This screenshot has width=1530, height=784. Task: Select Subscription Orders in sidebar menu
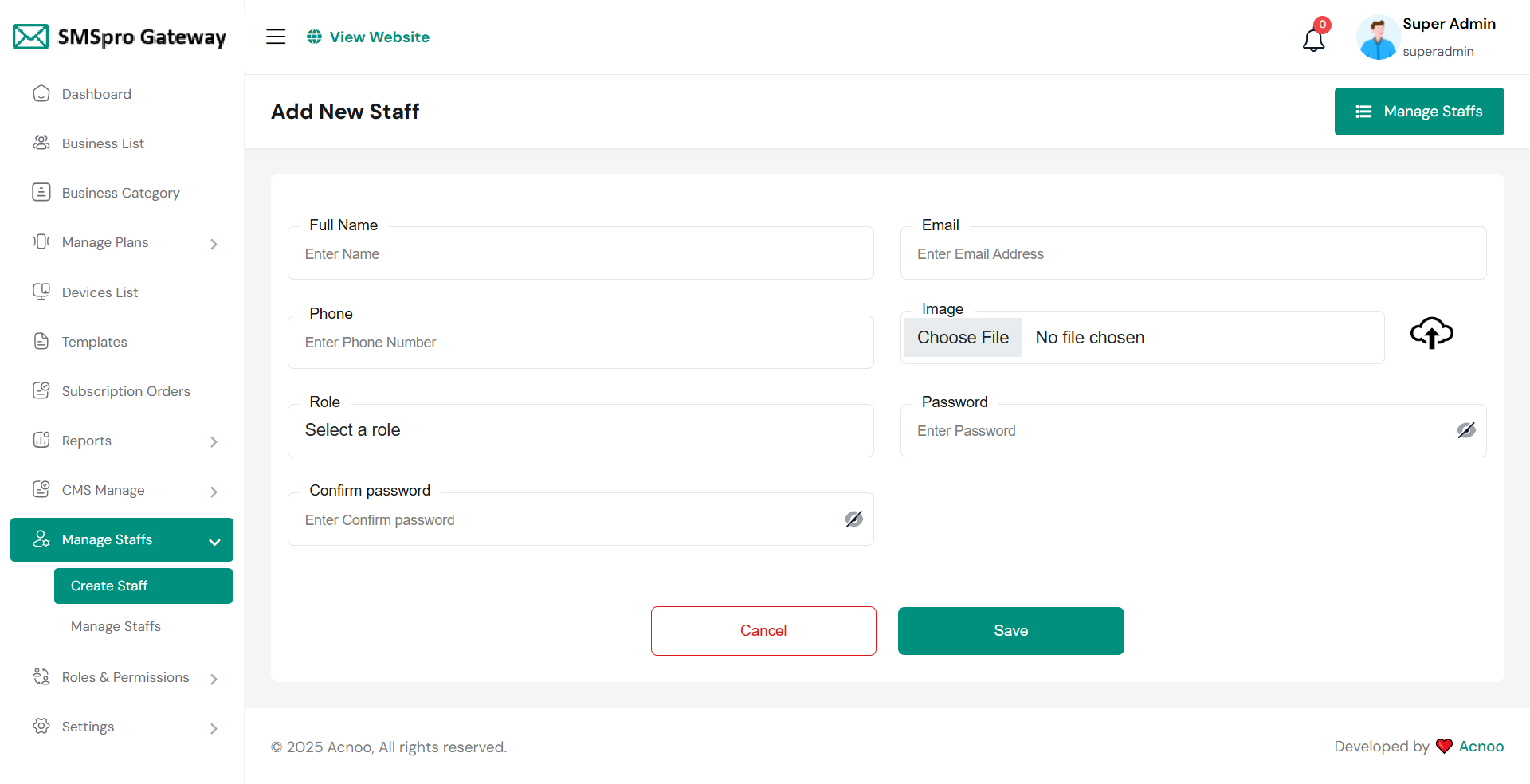pos(126,391)
